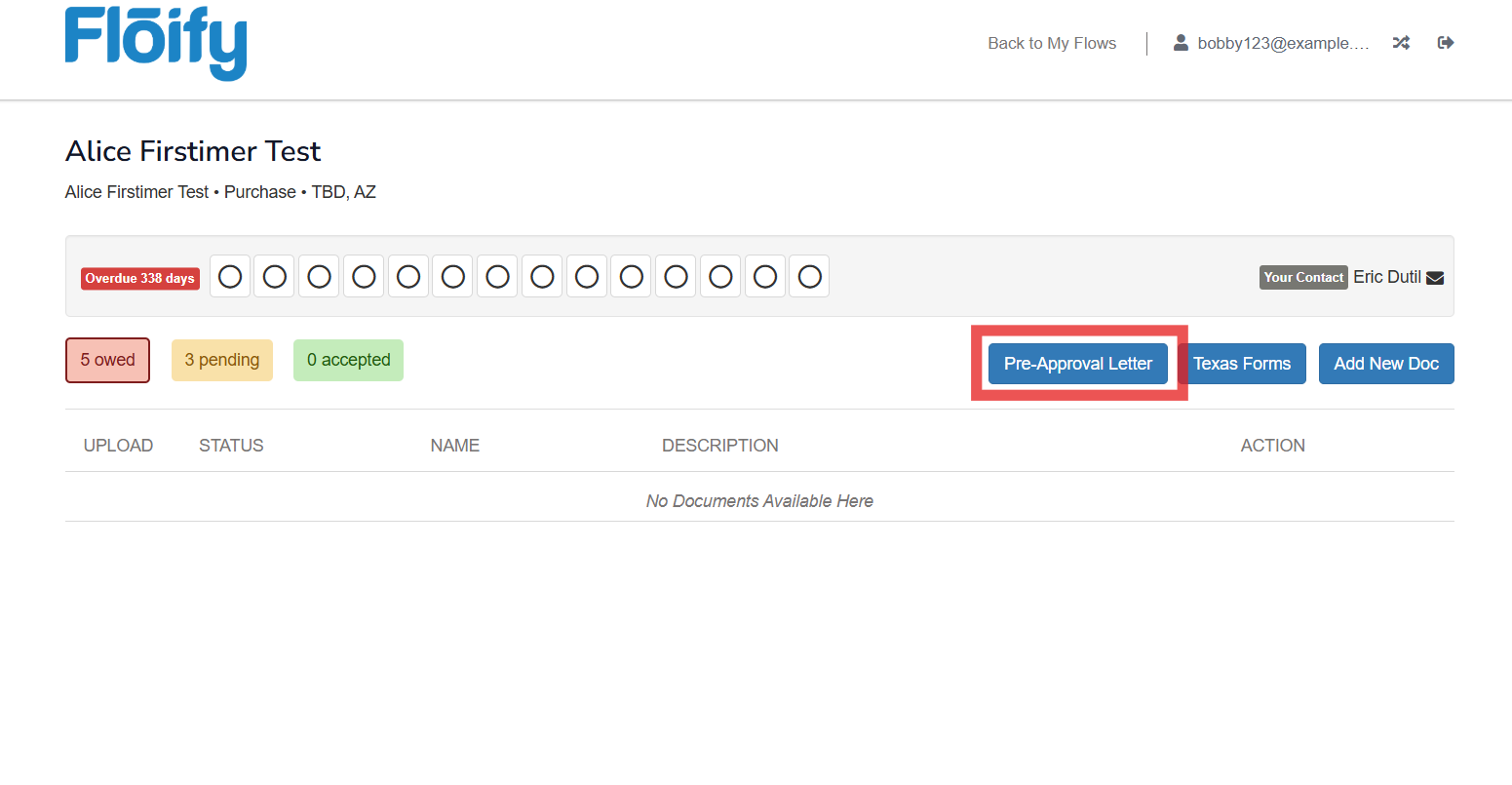Image resolution: width=1512 pixels, height=785 pixels.
Task: Click the Your Contact label
Action: (x=1303, y=278)
